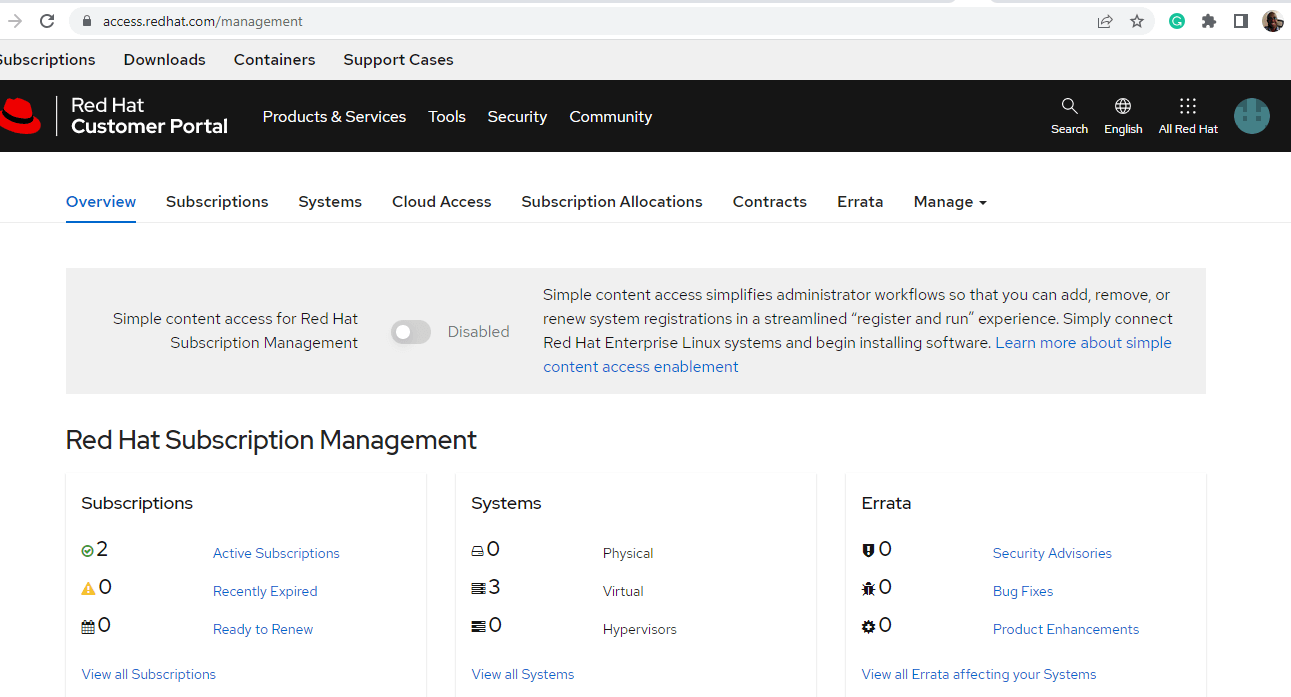Expand the Tools navigation menu

point(447,117)
